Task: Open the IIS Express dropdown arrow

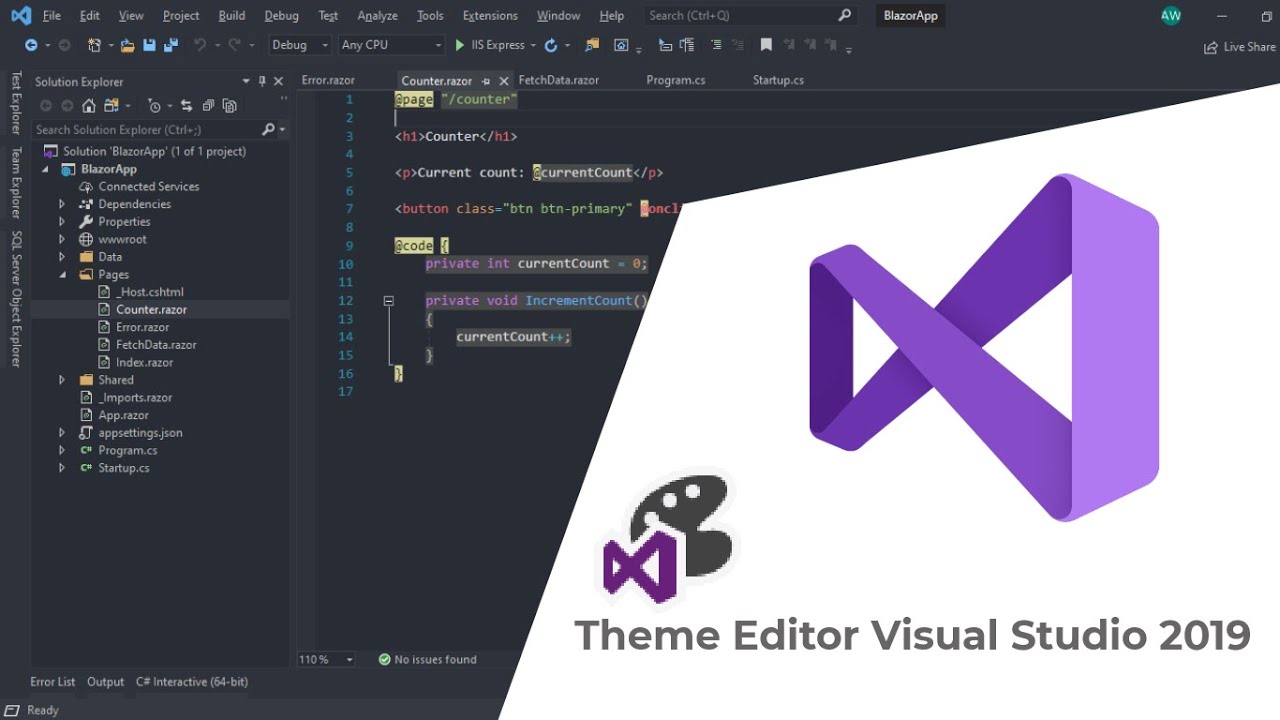Action: point(533,45)
